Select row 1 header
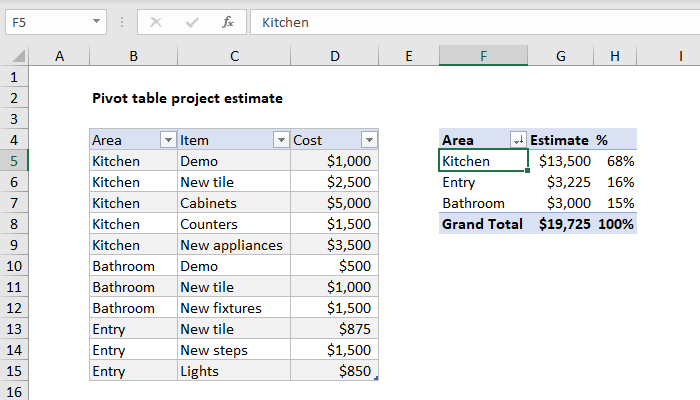 (14, 77)
